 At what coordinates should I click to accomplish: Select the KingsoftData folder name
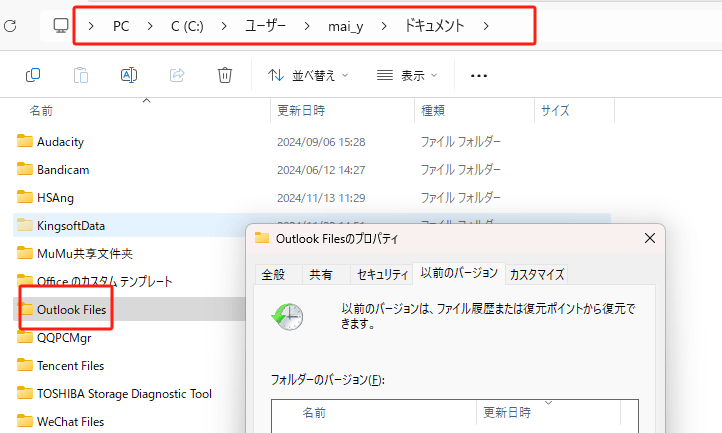pyautogui.click(x=71, y=226)
